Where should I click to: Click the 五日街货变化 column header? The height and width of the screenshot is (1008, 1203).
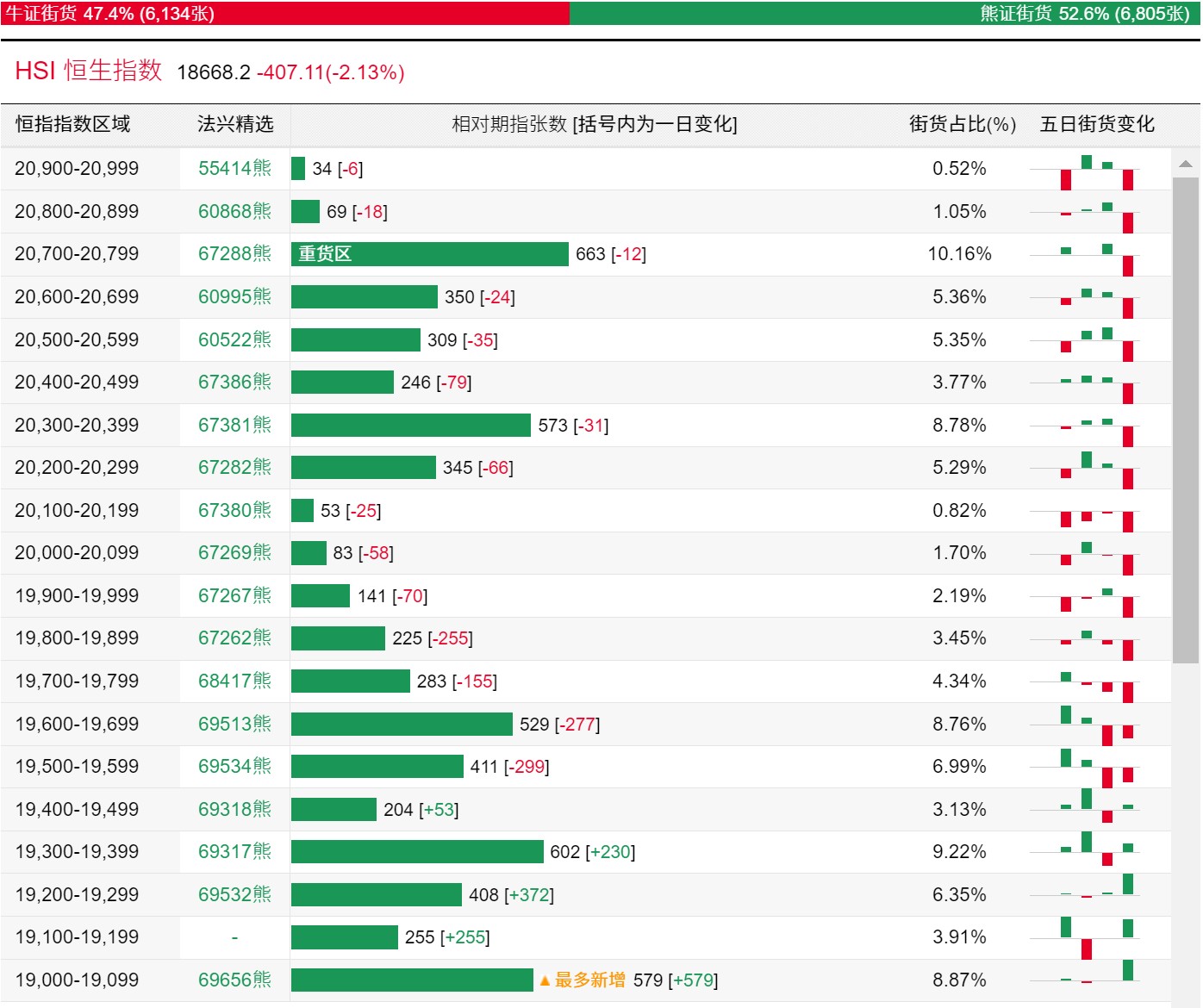click(1097, 124)
